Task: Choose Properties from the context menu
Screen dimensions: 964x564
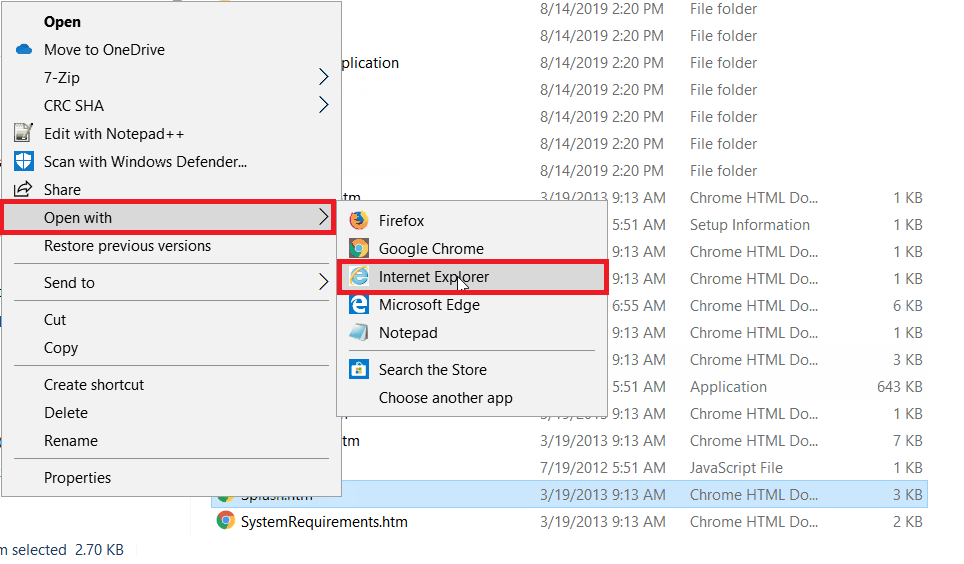Action: coord(77,478)
